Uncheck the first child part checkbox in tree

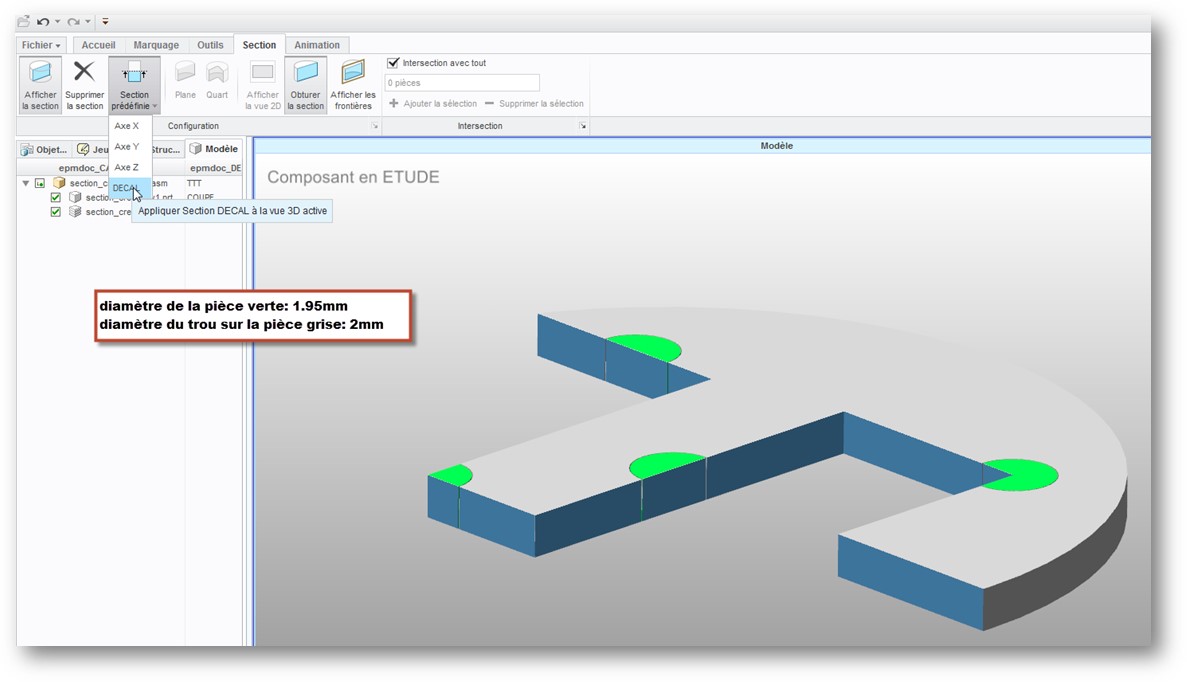point(56,198)
